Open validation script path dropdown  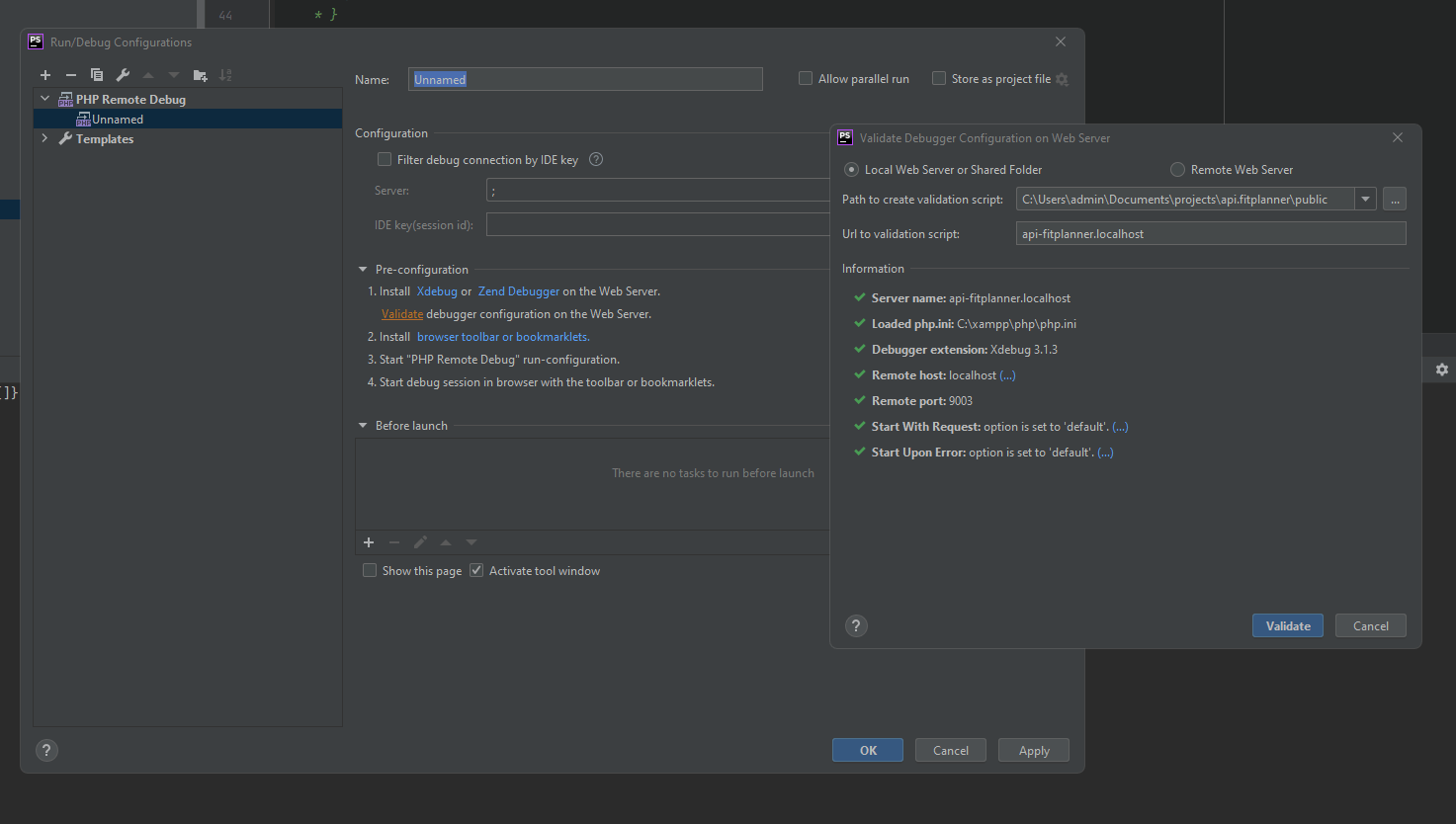[1365, 199]
